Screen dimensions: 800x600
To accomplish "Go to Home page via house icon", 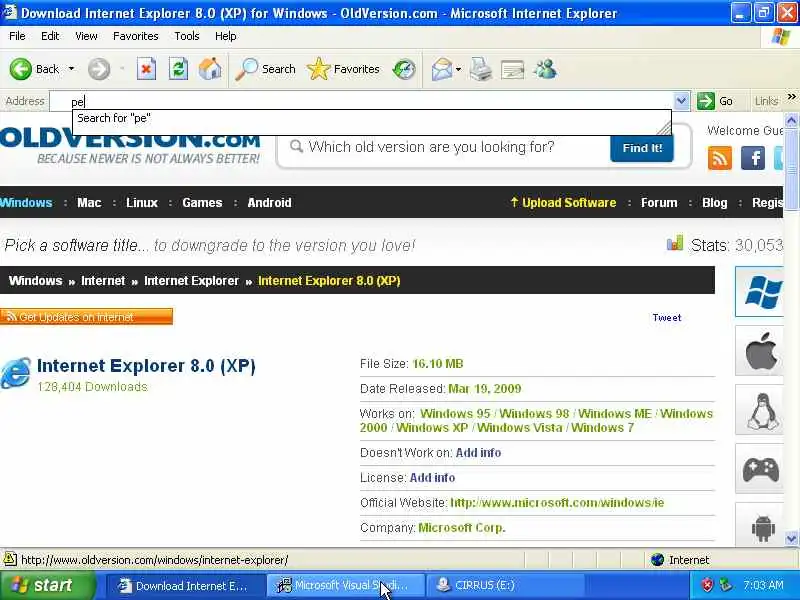I will (x=210, y=69).
